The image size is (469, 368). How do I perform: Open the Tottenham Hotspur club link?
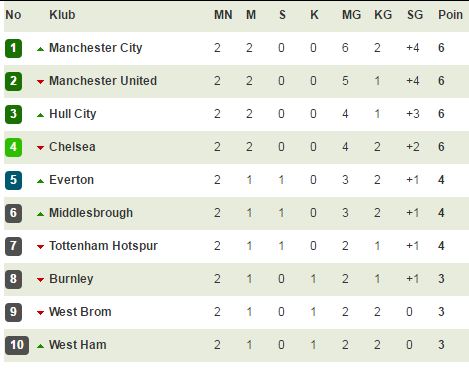(x=103, y=246)
